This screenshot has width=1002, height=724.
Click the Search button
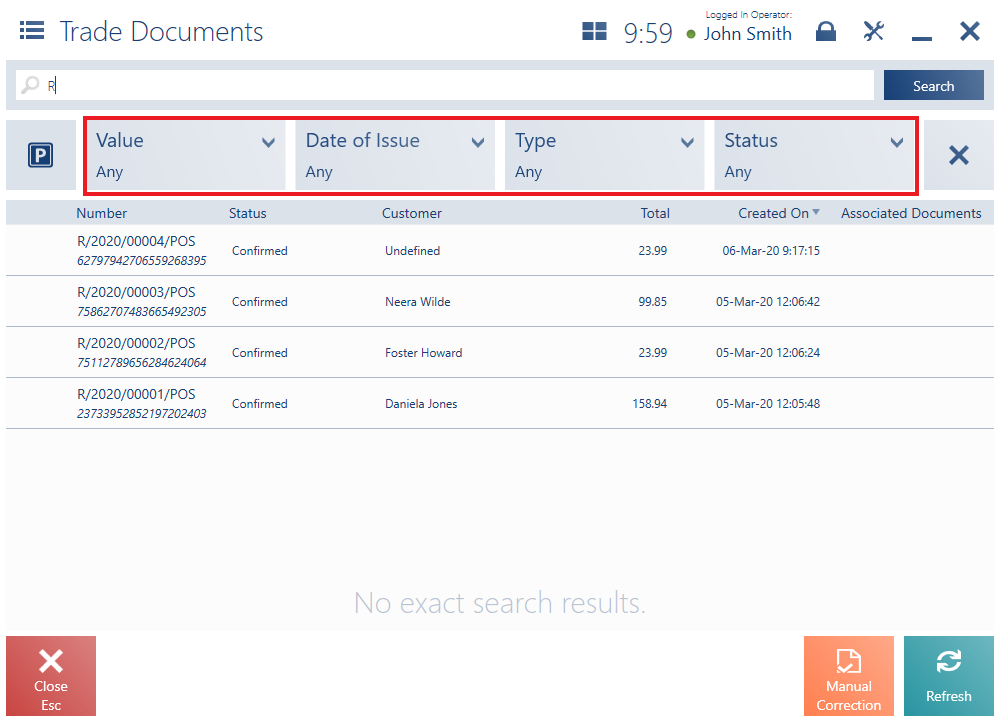click(934, 85)
